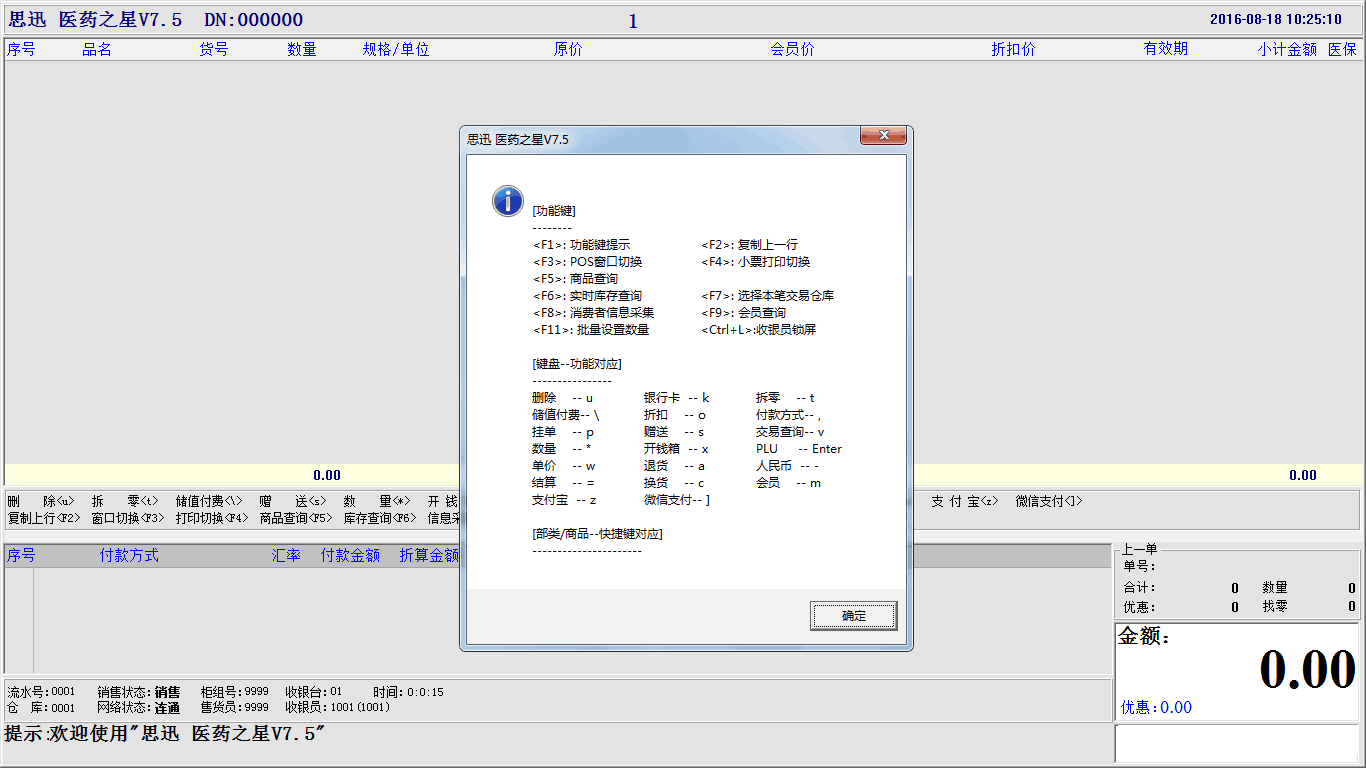
Task: Click the 柜组号:9999 status entry
Action: point(234,692)
